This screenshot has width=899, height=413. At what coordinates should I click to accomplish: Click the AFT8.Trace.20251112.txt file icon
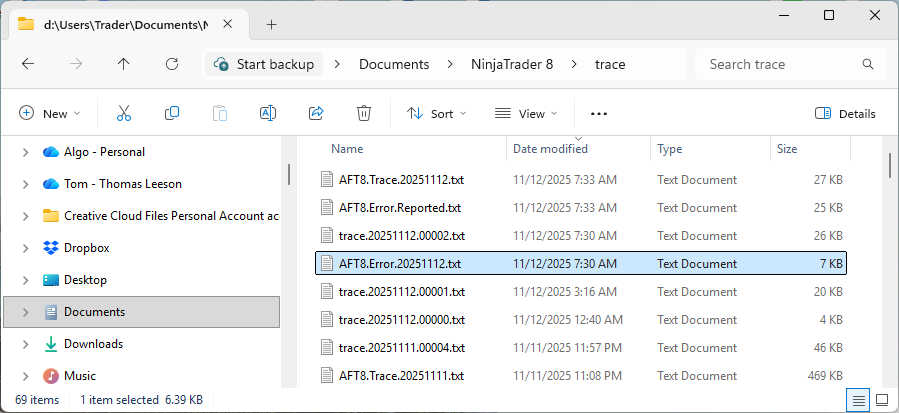(327, 180)
